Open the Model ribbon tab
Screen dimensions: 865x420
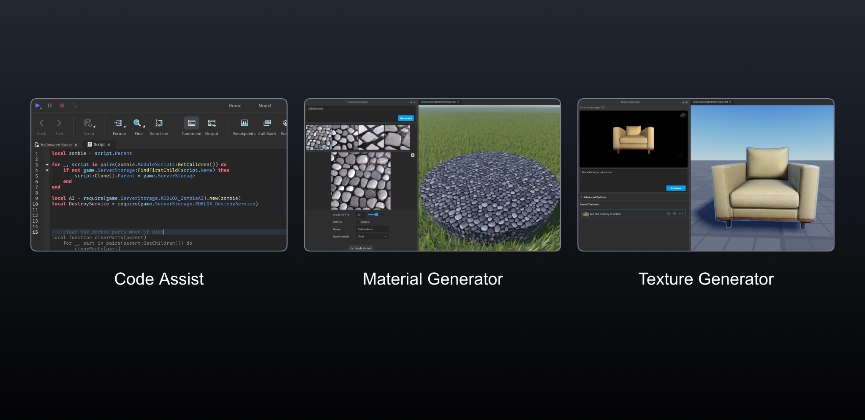[265, 105]
